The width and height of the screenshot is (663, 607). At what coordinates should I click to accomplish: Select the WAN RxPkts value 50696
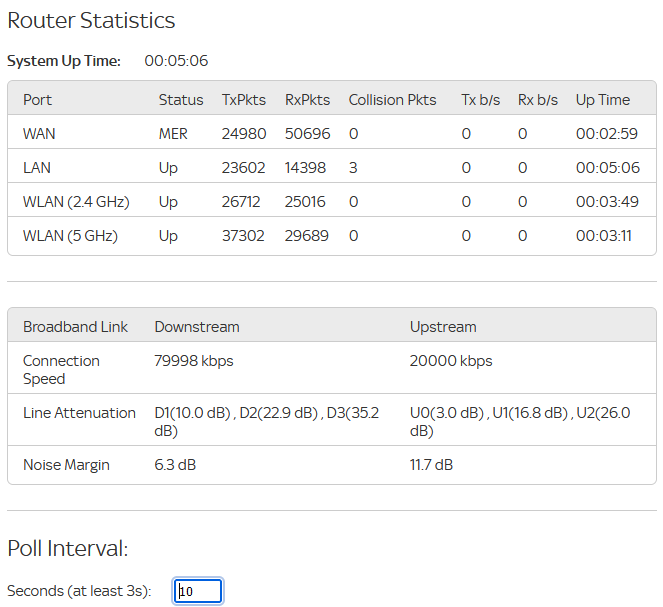pos(307,134)
